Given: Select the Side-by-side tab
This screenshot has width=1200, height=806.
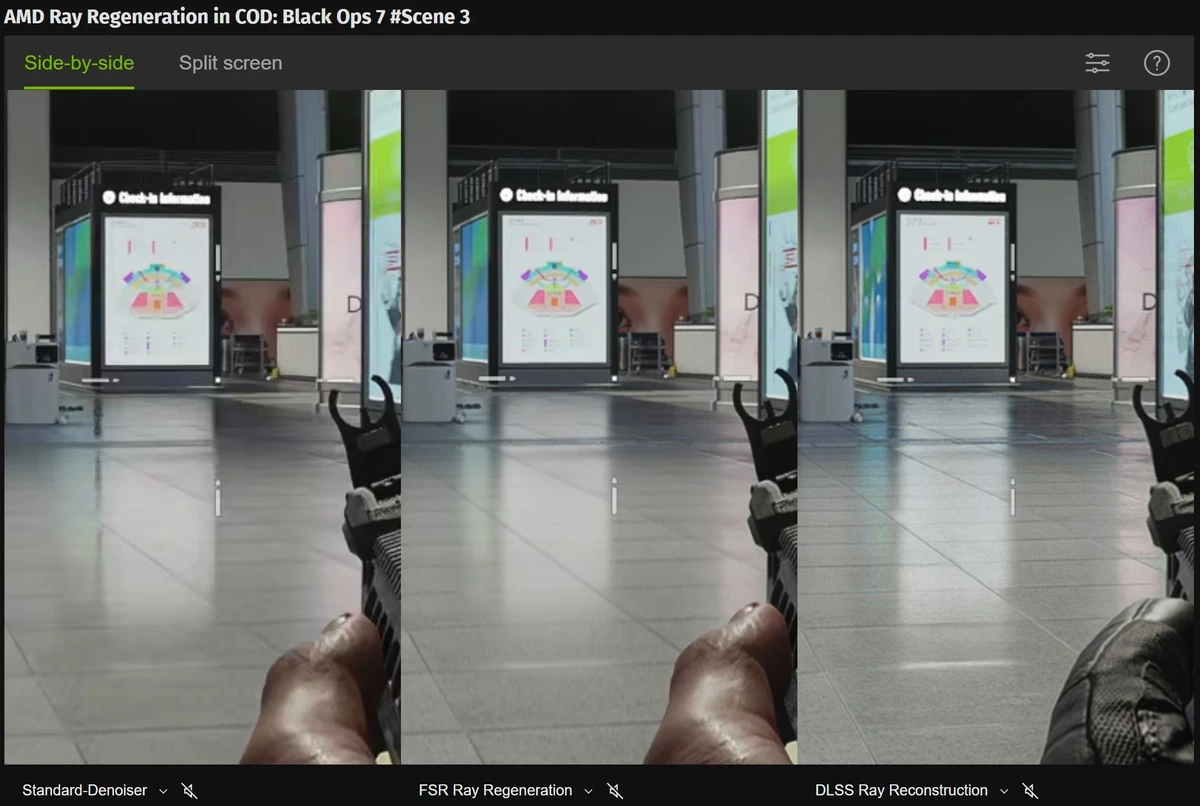Looking at the screenshot, I should point(79,62).
